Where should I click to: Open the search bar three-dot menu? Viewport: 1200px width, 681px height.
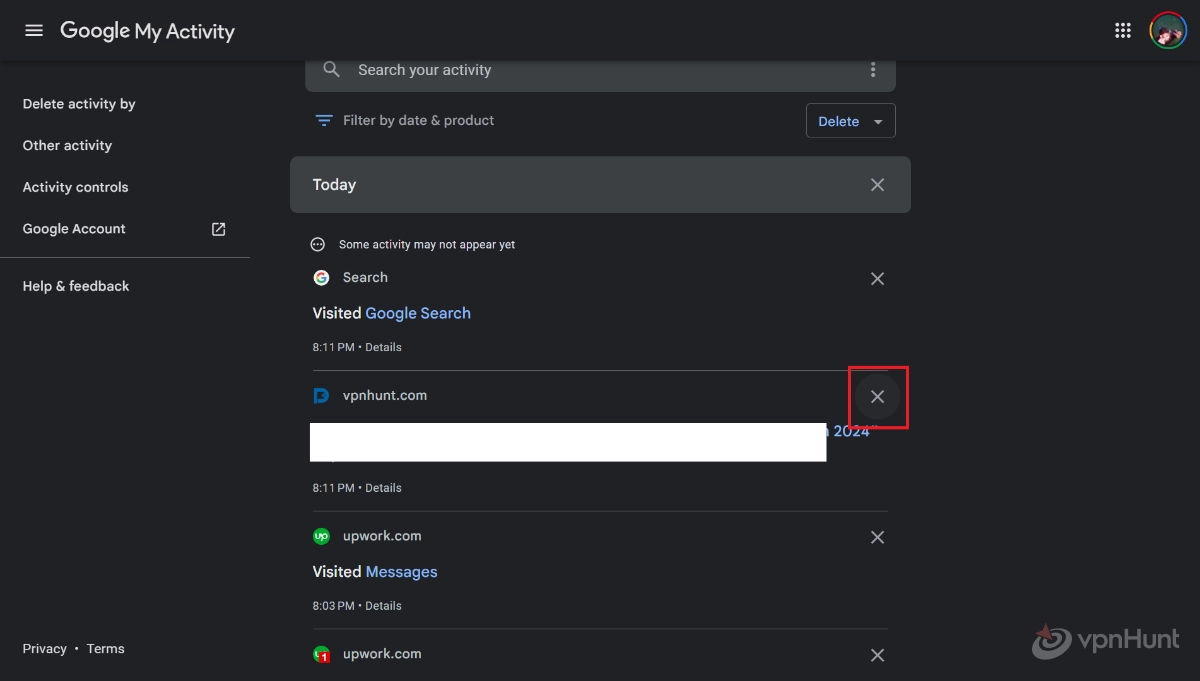pyautogui.click(x=873, y=70)
